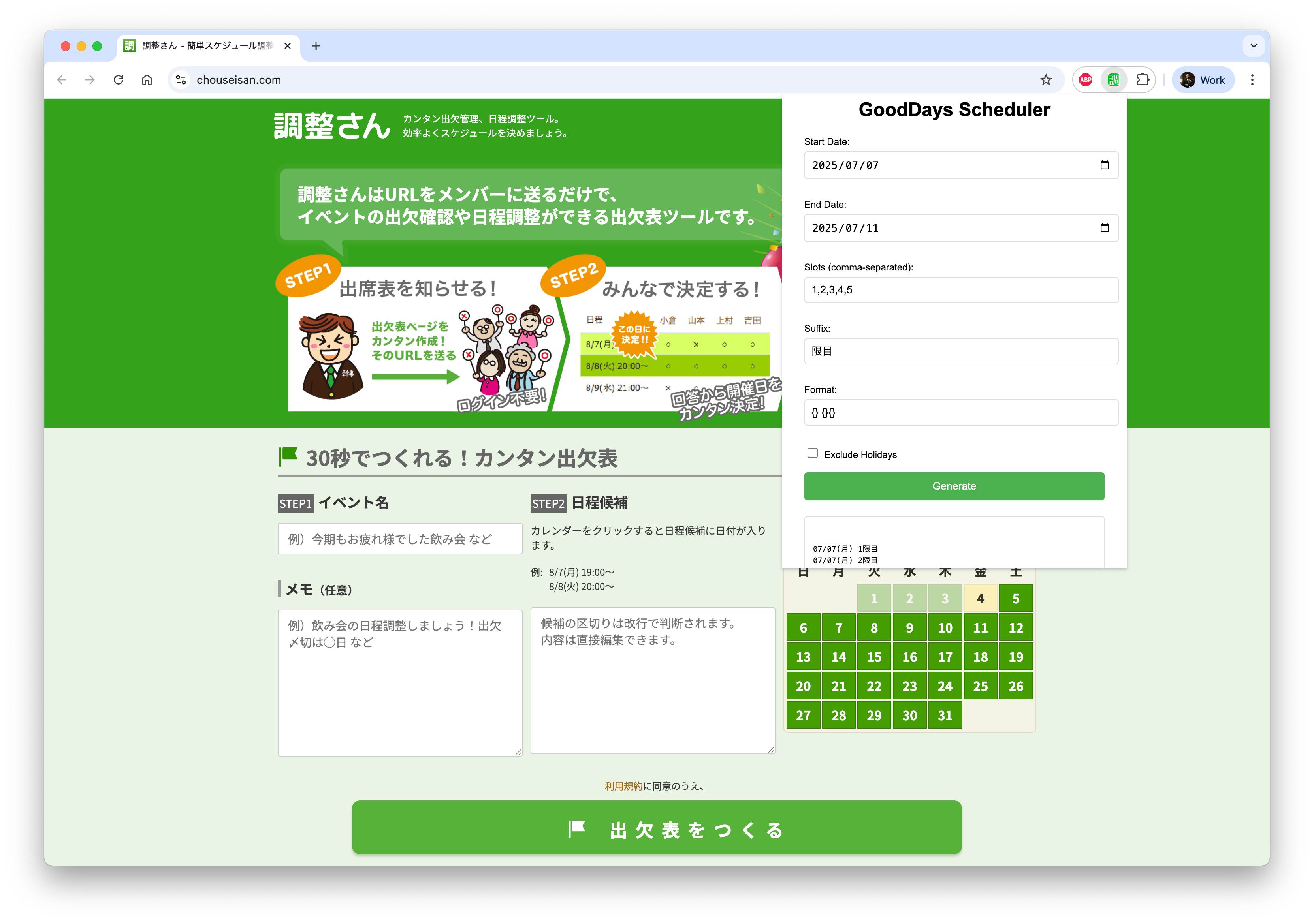Open Chrome three-dot menu

(1252, 80)
